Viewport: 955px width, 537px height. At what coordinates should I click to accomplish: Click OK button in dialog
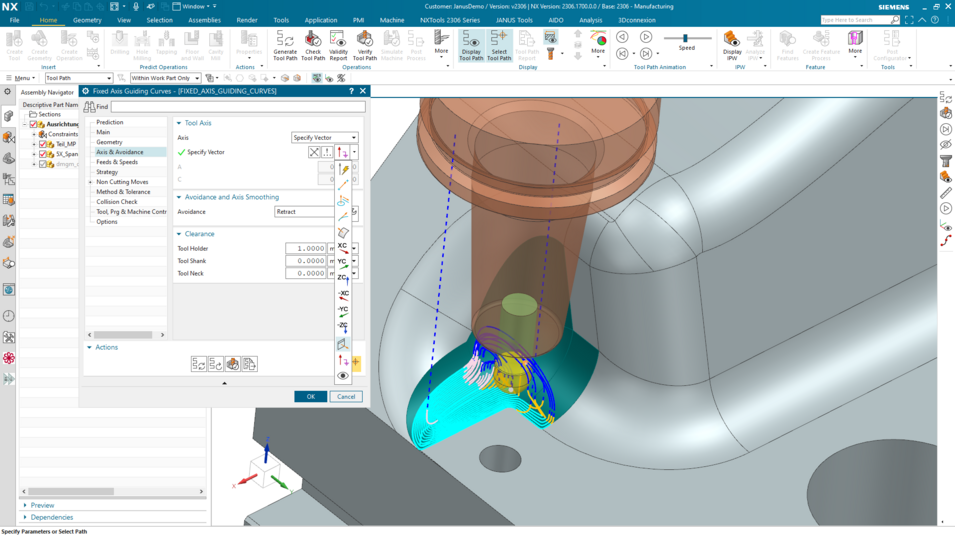point(311,396)
